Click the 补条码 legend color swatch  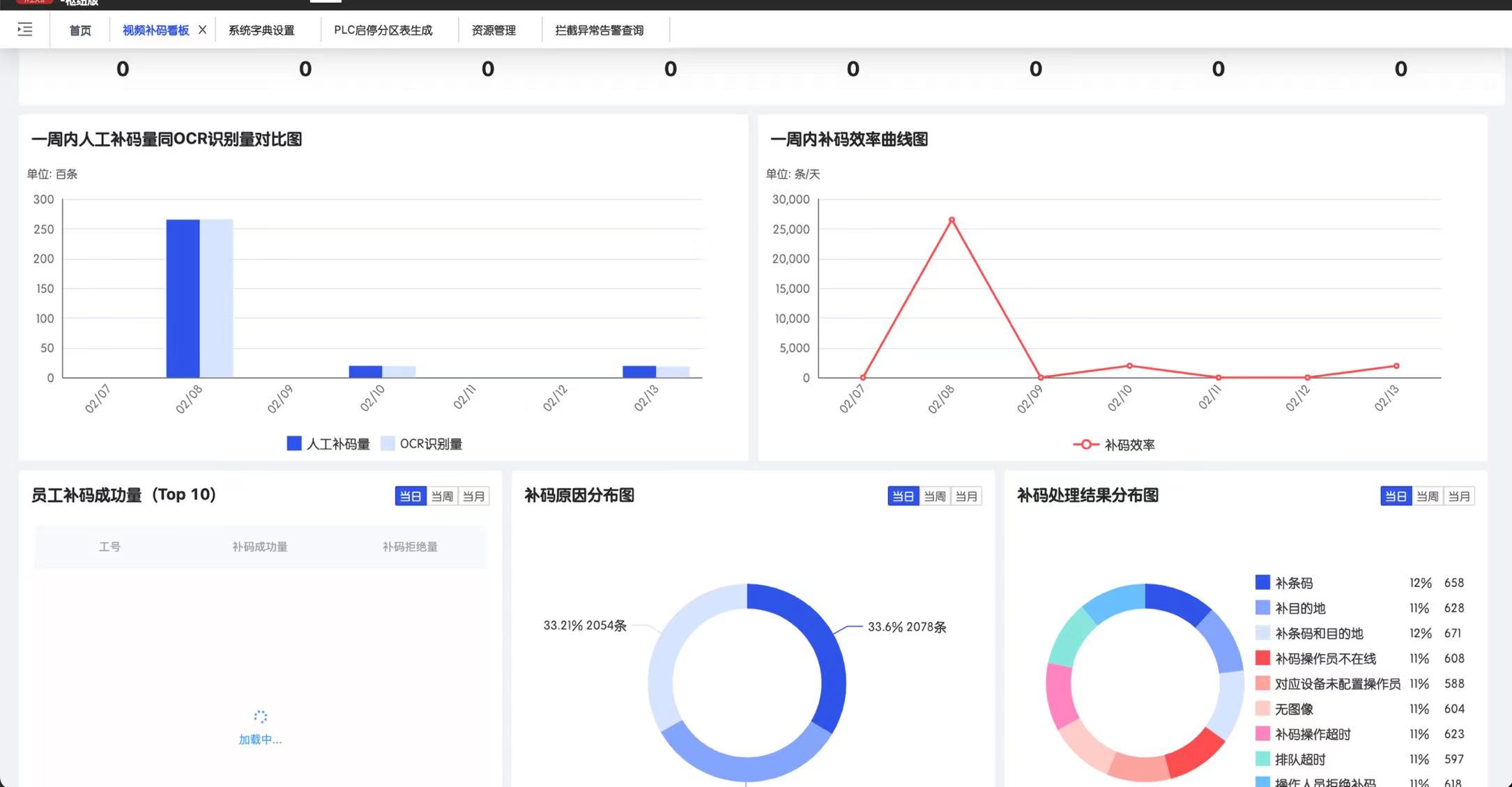click(1262, 582)
